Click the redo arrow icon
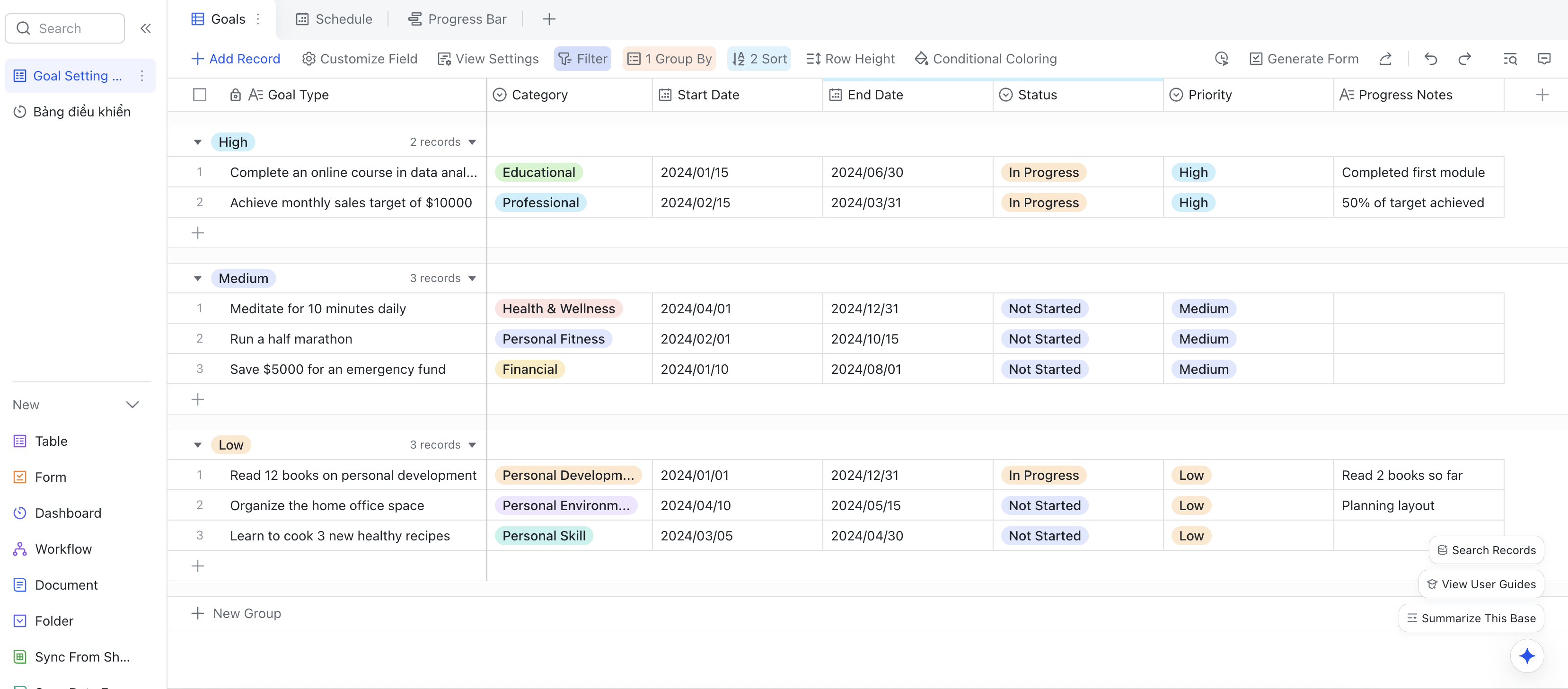The width and height of the screenshot is (1568, 689). tap(1464, 59)
